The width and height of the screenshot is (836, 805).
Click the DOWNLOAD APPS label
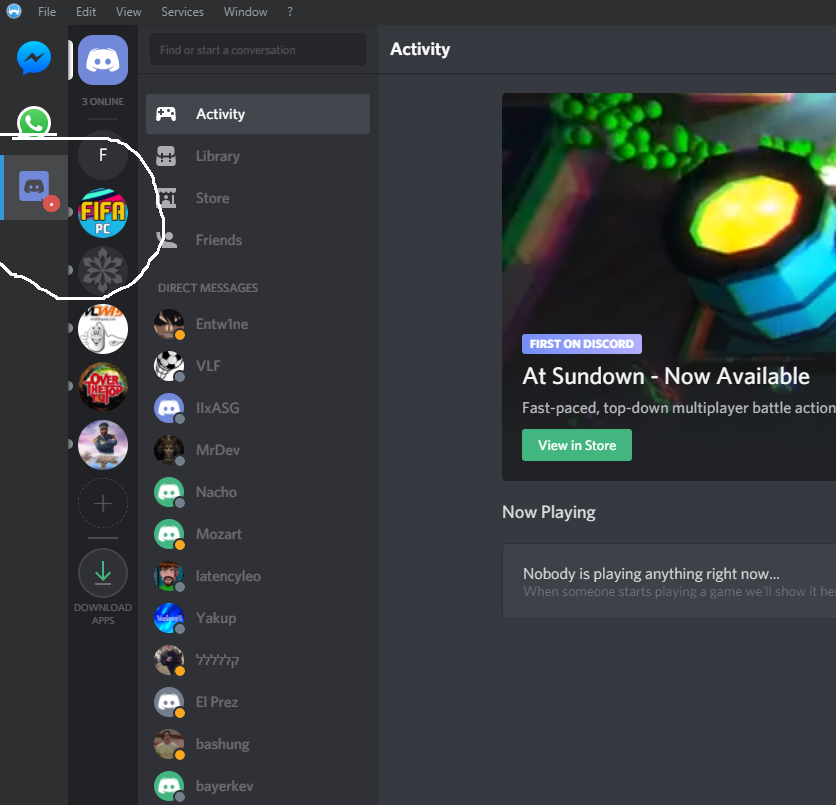pos(103,614)
